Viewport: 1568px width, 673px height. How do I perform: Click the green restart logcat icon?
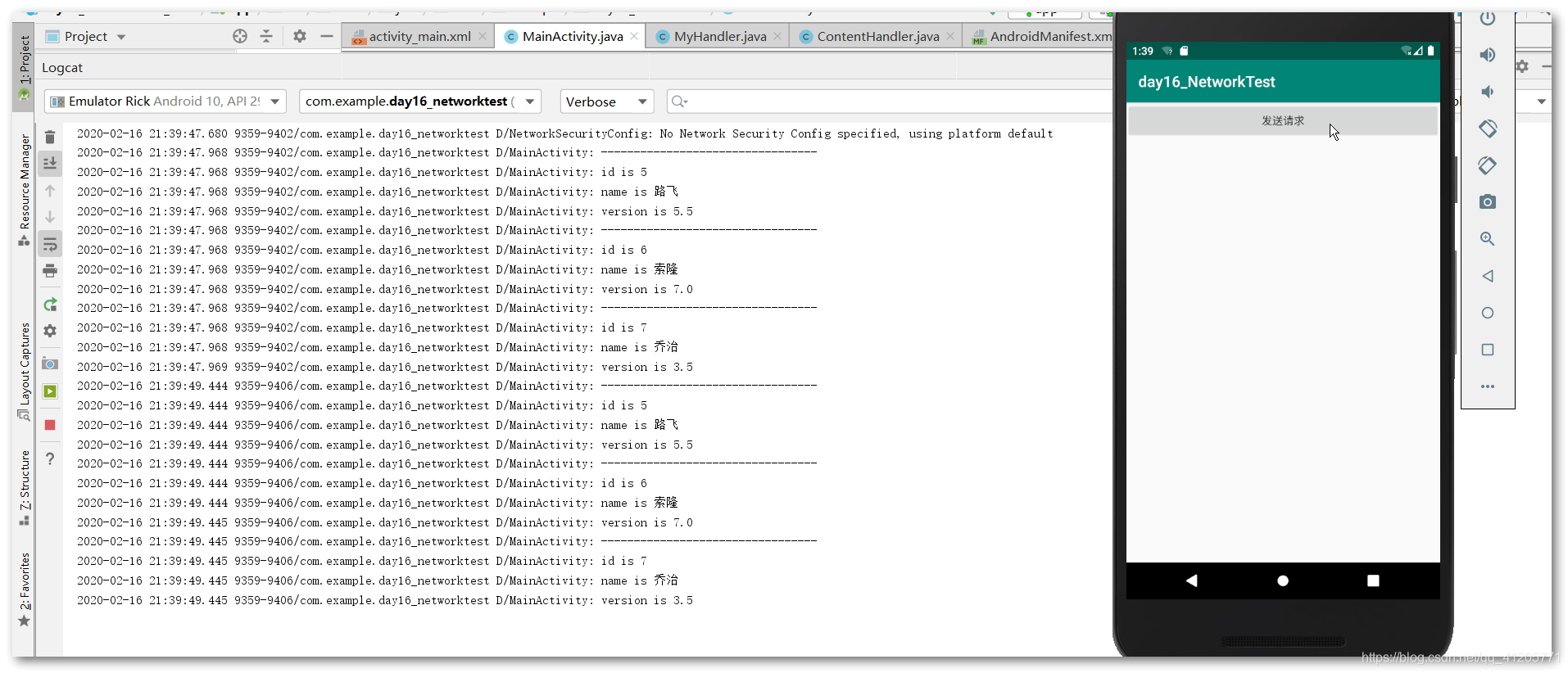(x=50, y=305)
